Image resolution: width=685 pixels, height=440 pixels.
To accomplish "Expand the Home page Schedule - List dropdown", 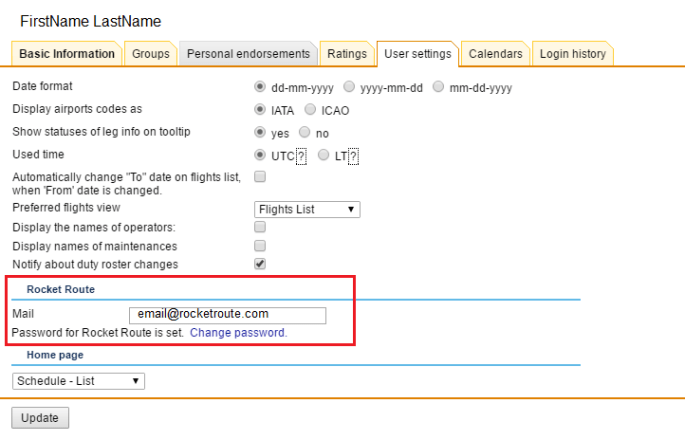I will click(x=79, y=381).
